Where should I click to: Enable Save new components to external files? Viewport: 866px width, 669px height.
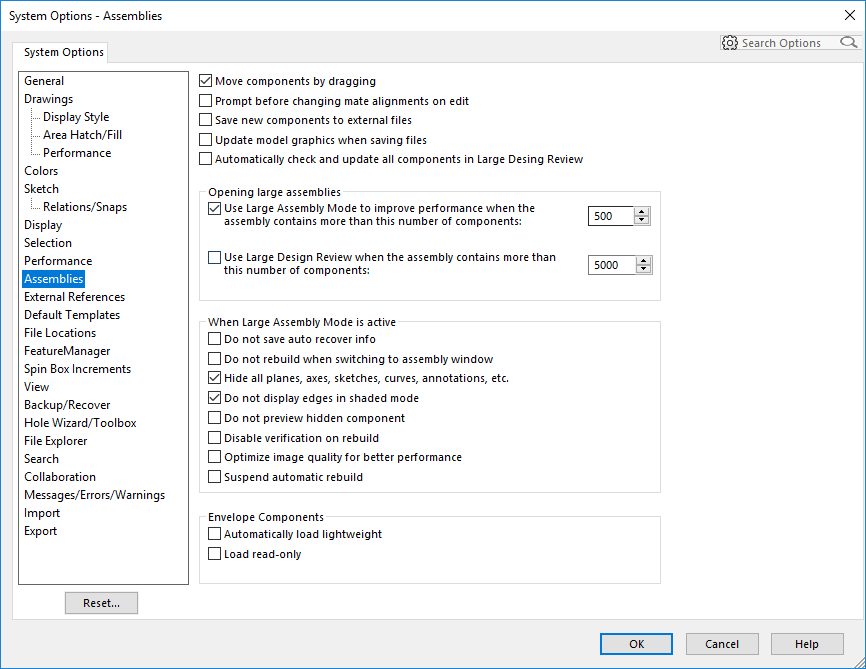(205, 120)
